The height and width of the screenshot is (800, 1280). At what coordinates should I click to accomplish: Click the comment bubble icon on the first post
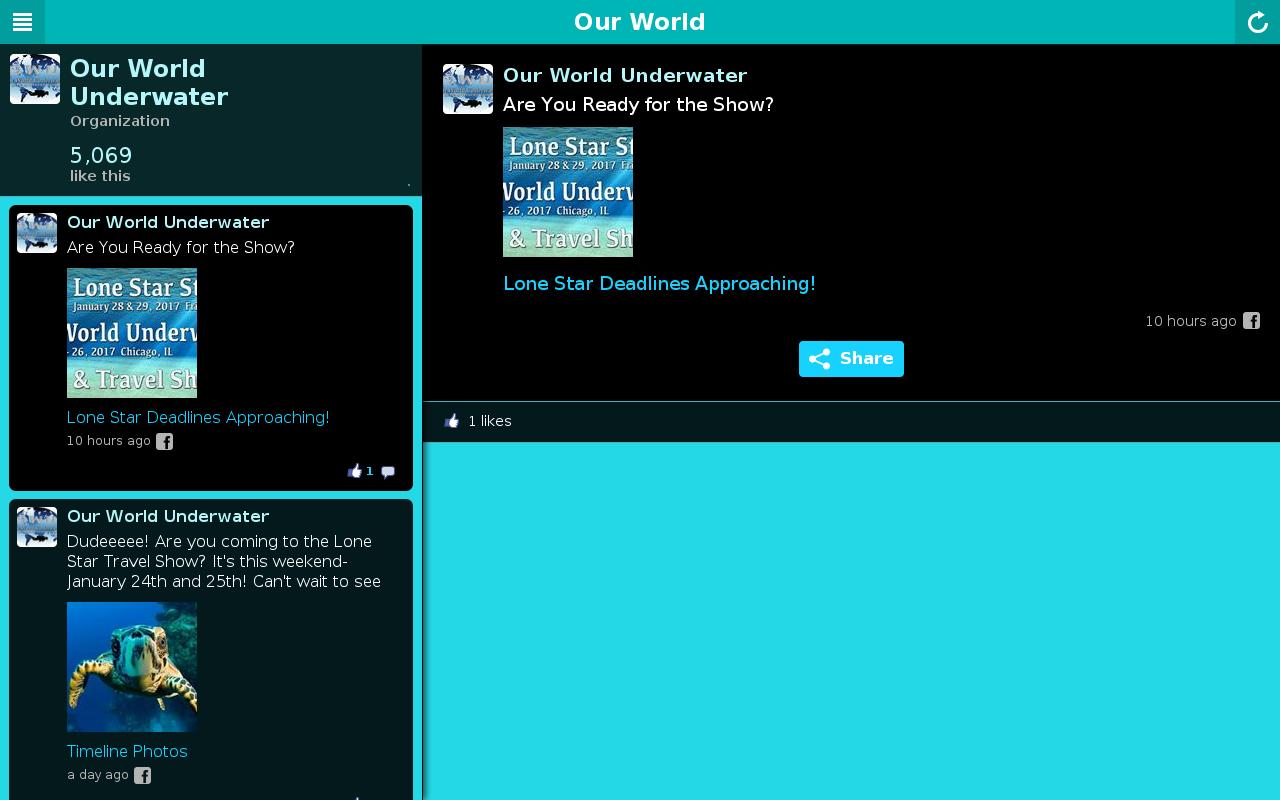(x=388, y=472)
